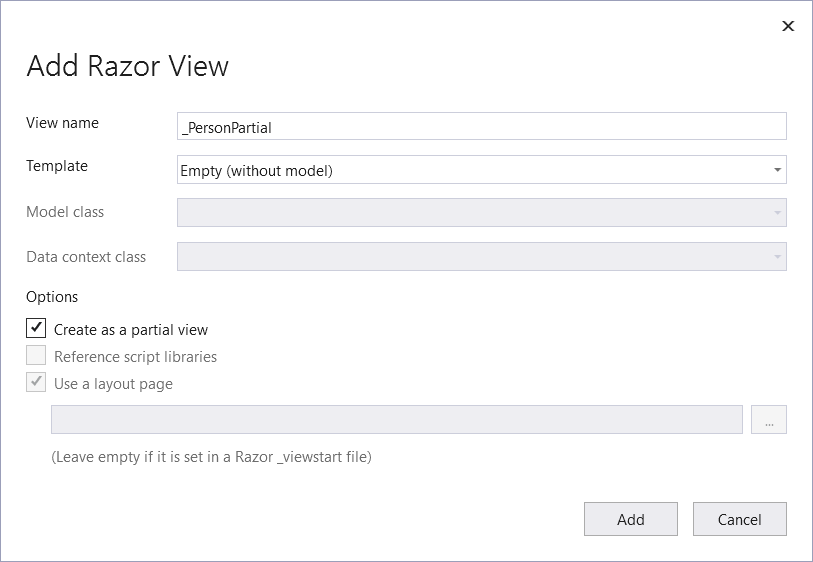Uncheck Create as a partial view
813x562 pixels.
pos(36,328)
